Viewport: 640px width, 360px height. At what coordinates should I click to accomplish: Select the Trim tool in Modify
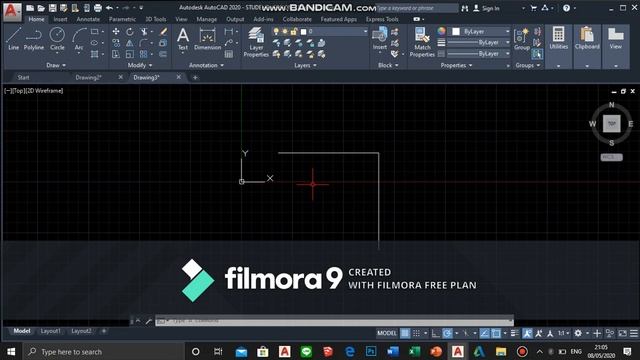(x=144, y=31)
